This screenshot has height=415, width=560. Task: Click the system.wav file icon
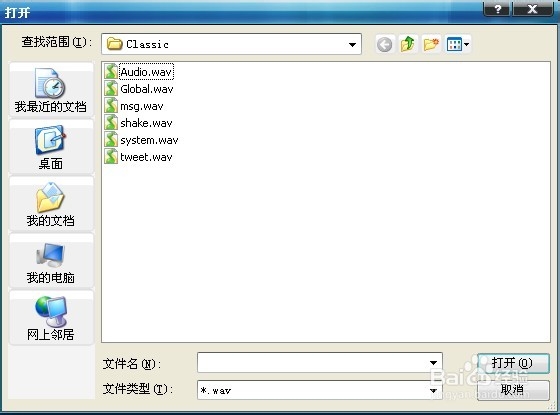(x=111, y=140)
